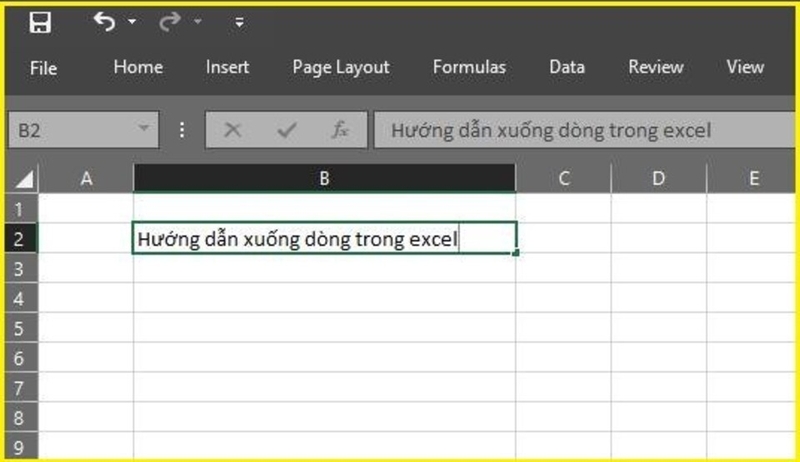Image resolution: width=800 pixels, height=462 pixels.
Task: Select row 3 header
Action: [21, 268]
